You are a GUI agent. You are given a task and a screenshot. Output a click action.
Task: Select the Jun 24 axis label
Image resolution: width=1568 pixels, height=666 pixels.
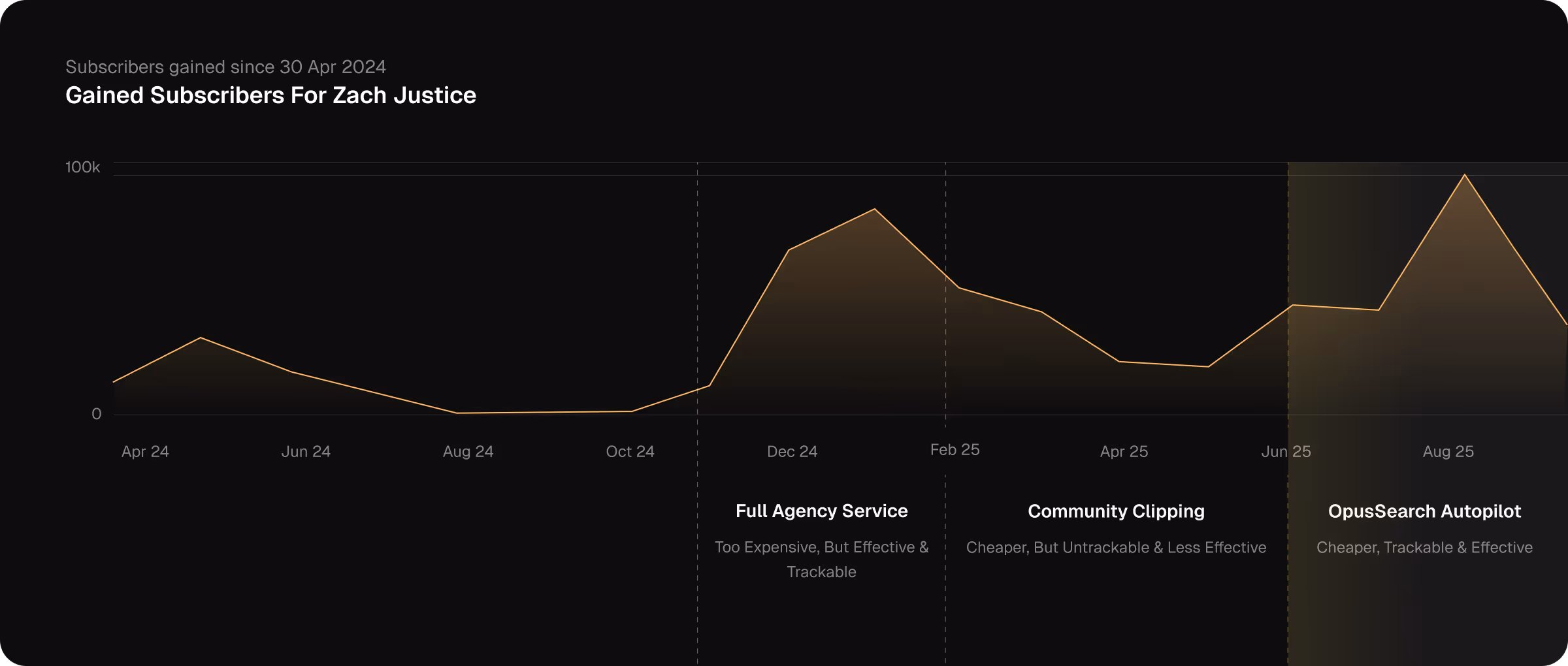tap(305, 451)
